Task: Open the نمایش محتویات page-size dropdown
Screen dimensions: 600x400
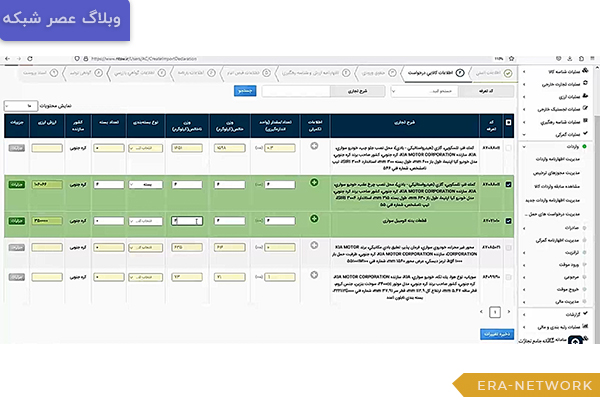Action: pos(16,105)
